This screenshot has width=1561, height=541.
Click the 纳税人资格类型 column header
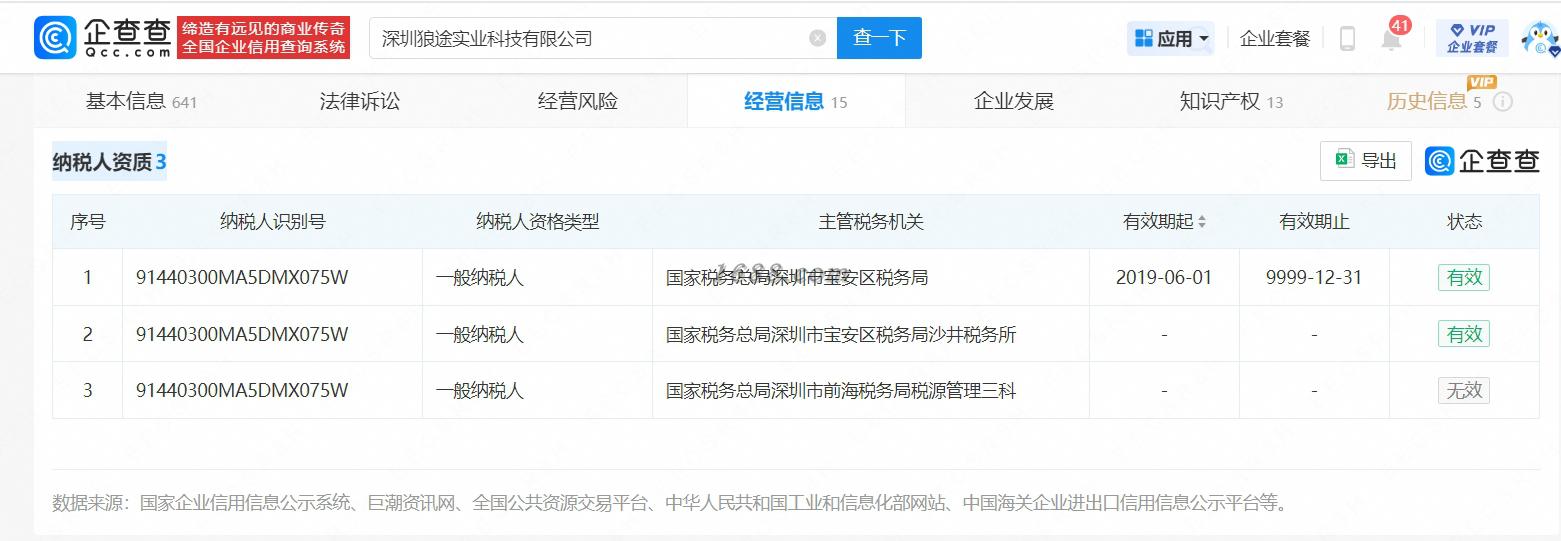tap(537, 222)
